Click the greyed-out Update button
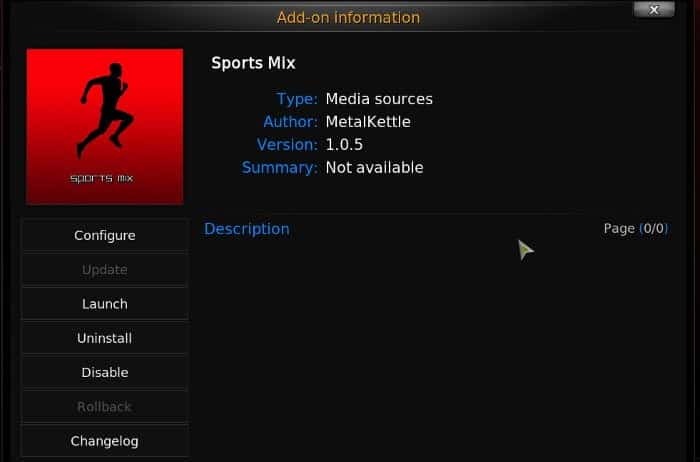 tap(105, 270)
